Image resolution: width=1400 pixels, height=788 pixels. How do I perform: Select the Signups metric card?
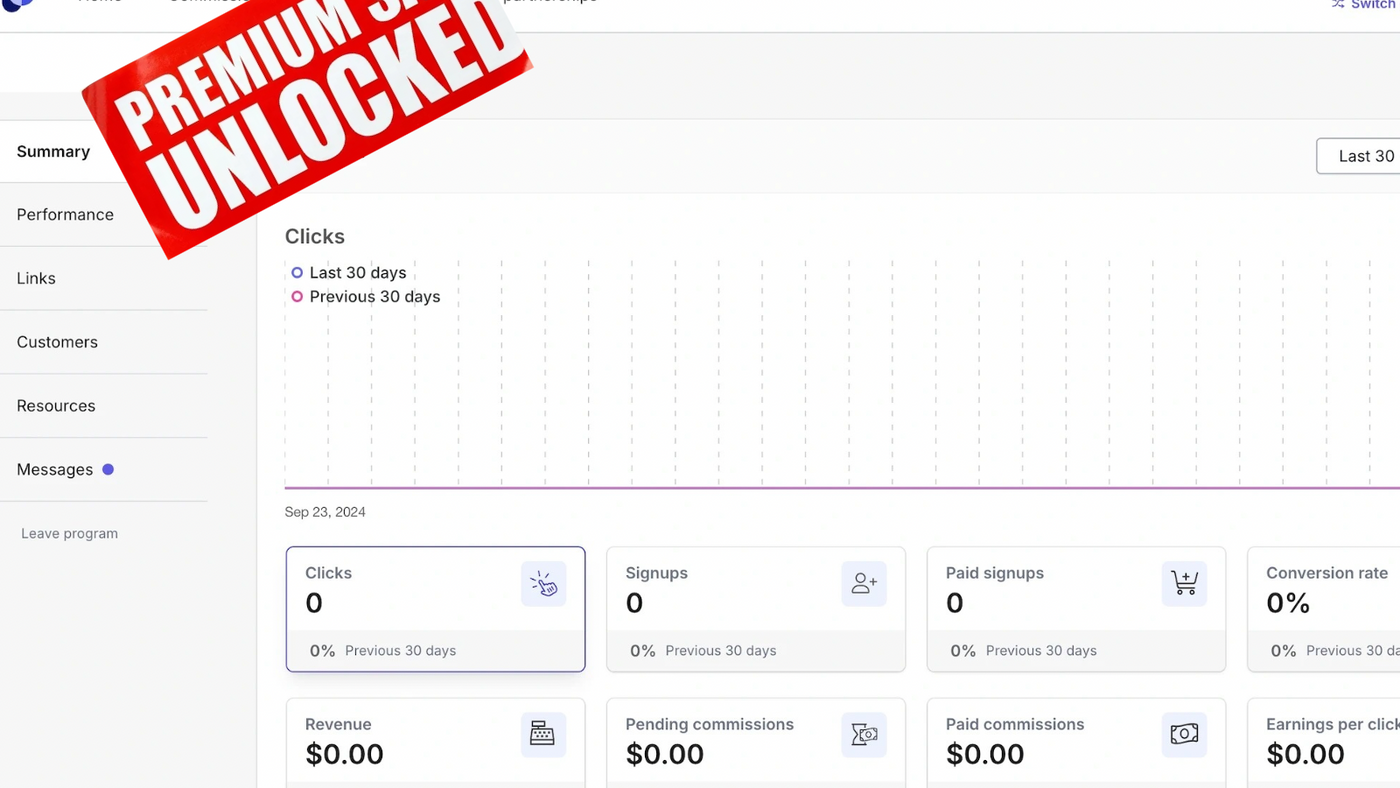pos(755,608)
